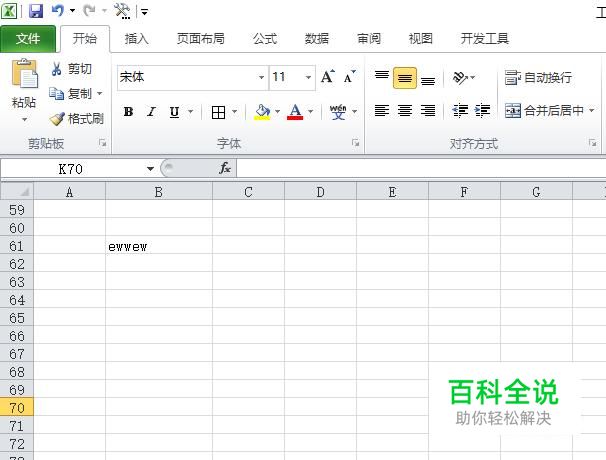Screen dimensions: 606x460
Task: Open the 审阅 tab
Action: pyautogui.click(x=369, y=39)
